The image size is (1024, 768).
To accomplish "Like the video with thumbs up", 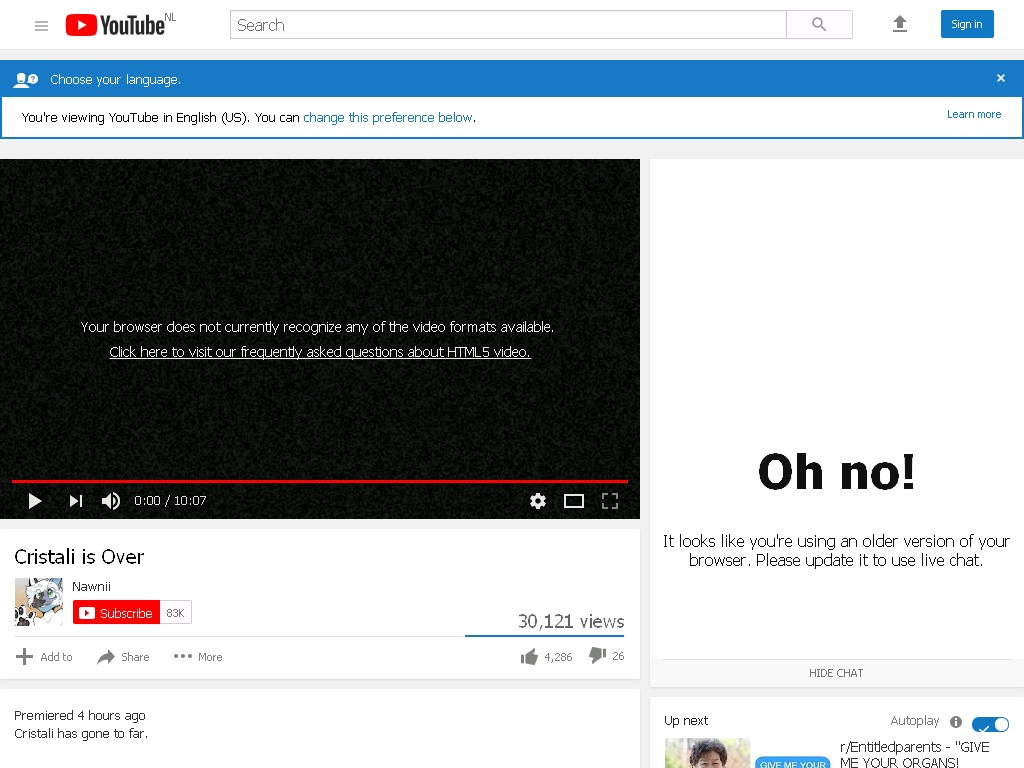I will click(x=546, y=656).
